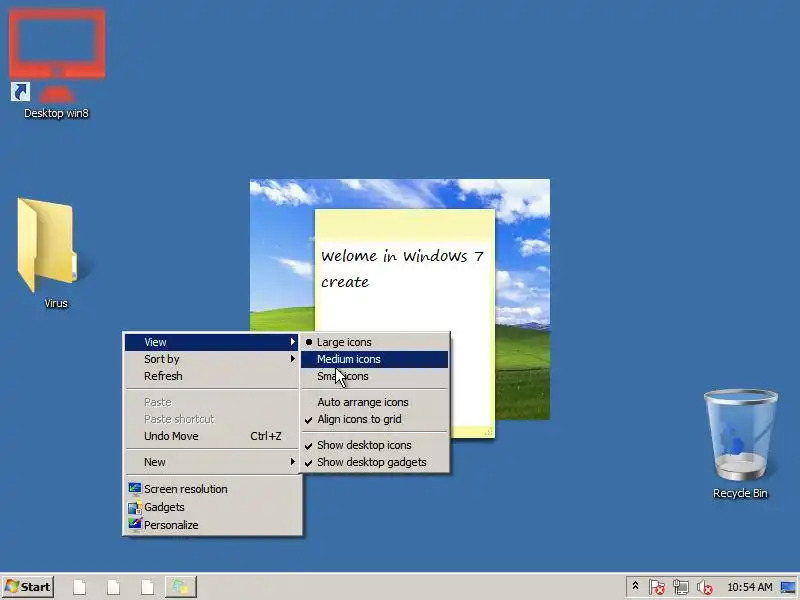The image size is (800, 600).
Task: Open Personalize from context menu
Action: 212,525
